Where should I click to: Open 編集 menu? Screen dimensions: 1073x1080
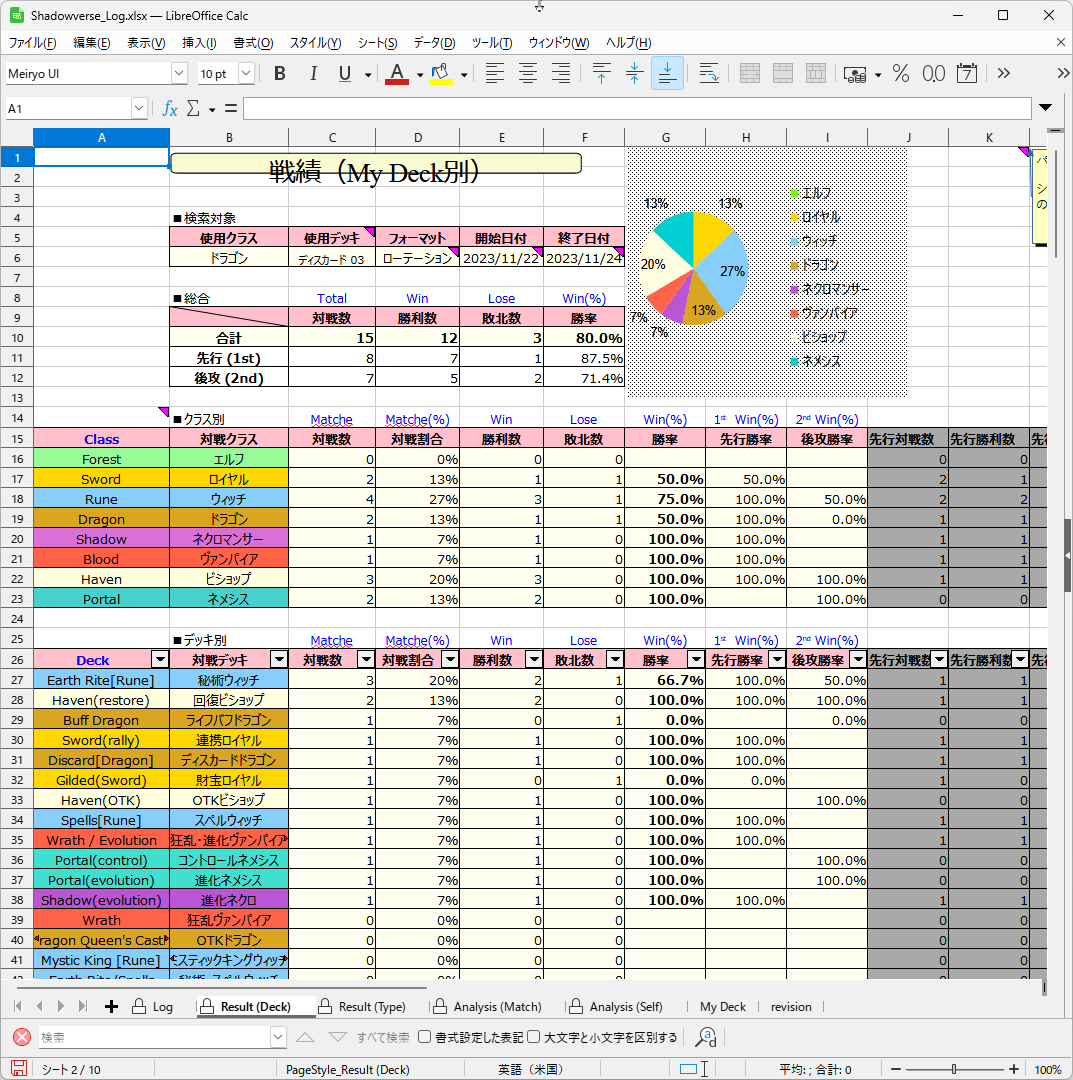[x=92, y=43]
